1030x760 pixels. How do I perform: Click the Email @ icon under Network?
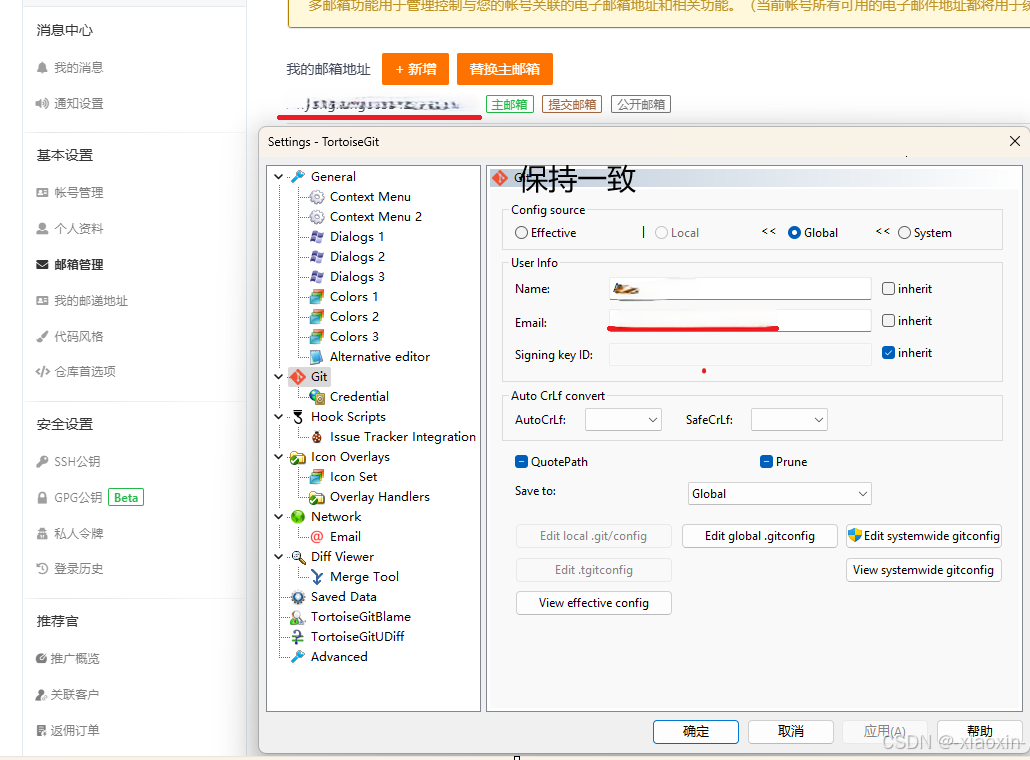point(317,537)
